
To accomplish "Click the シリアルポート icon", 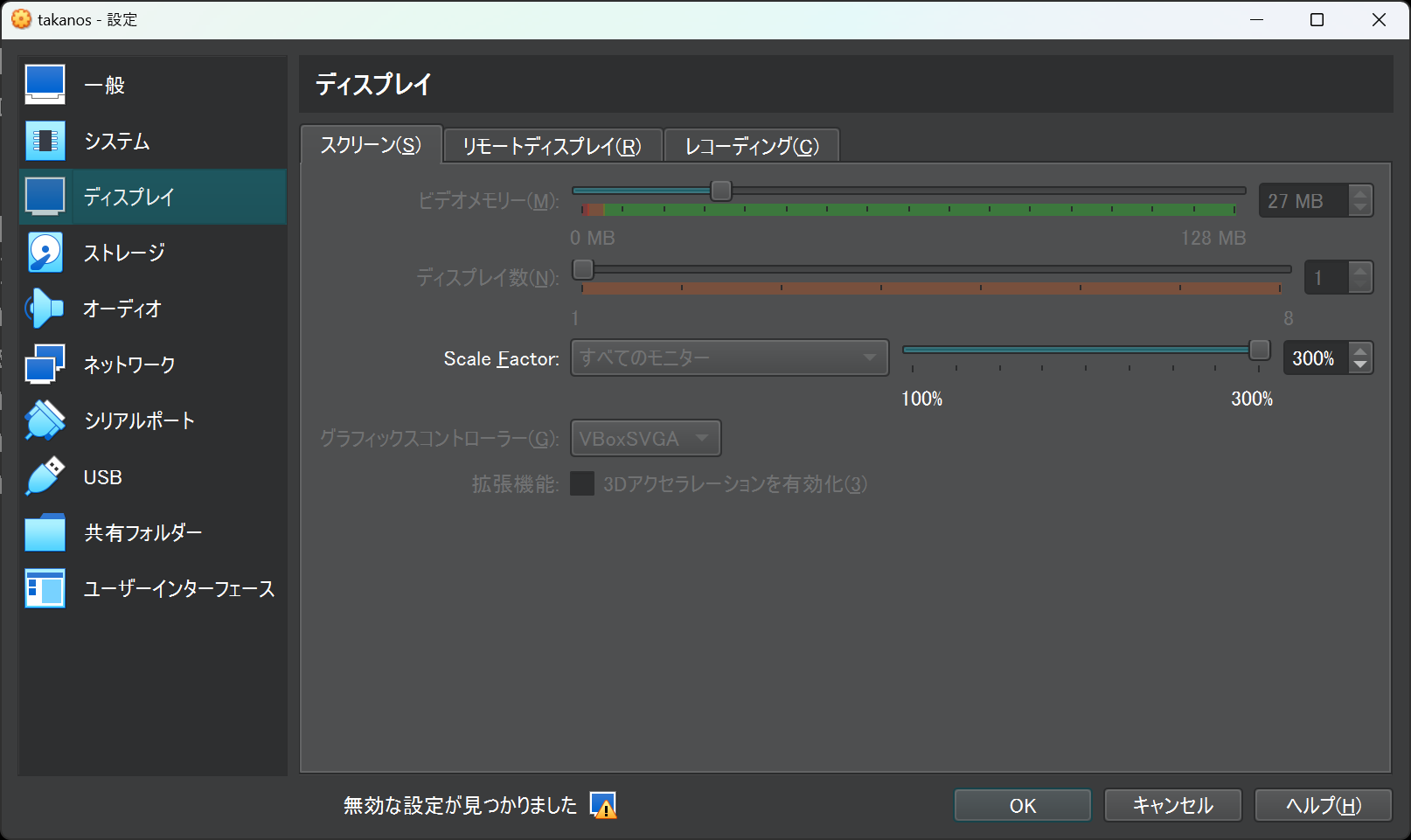I will click(x=45, y=420).
